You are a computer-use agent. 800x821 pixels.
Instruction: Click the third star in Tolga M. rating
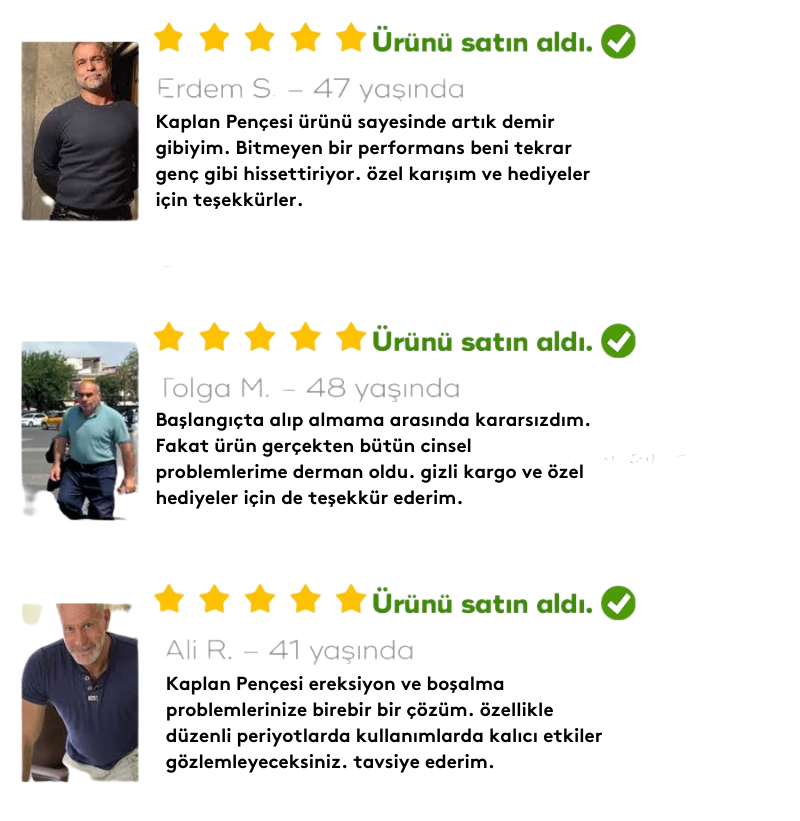pos(260,337)
